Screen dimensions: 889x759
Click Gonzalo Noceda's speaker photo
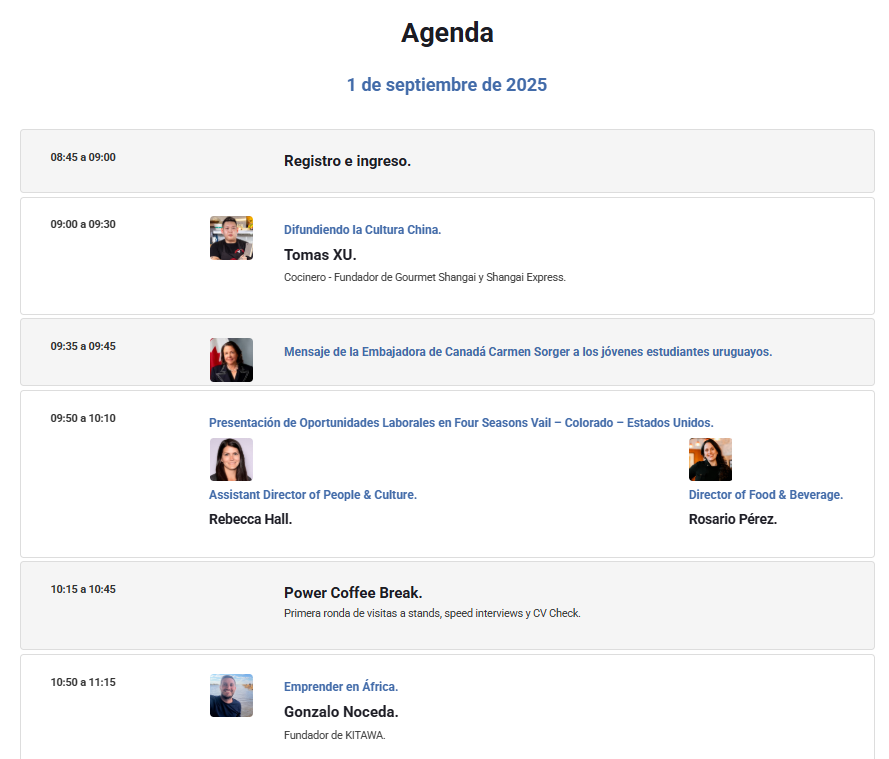[x=231, y=696]
